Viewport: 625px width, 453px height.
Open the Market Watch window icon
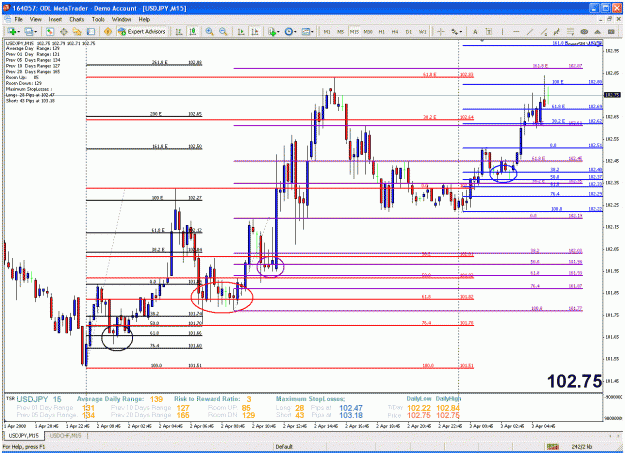[50, 32]
